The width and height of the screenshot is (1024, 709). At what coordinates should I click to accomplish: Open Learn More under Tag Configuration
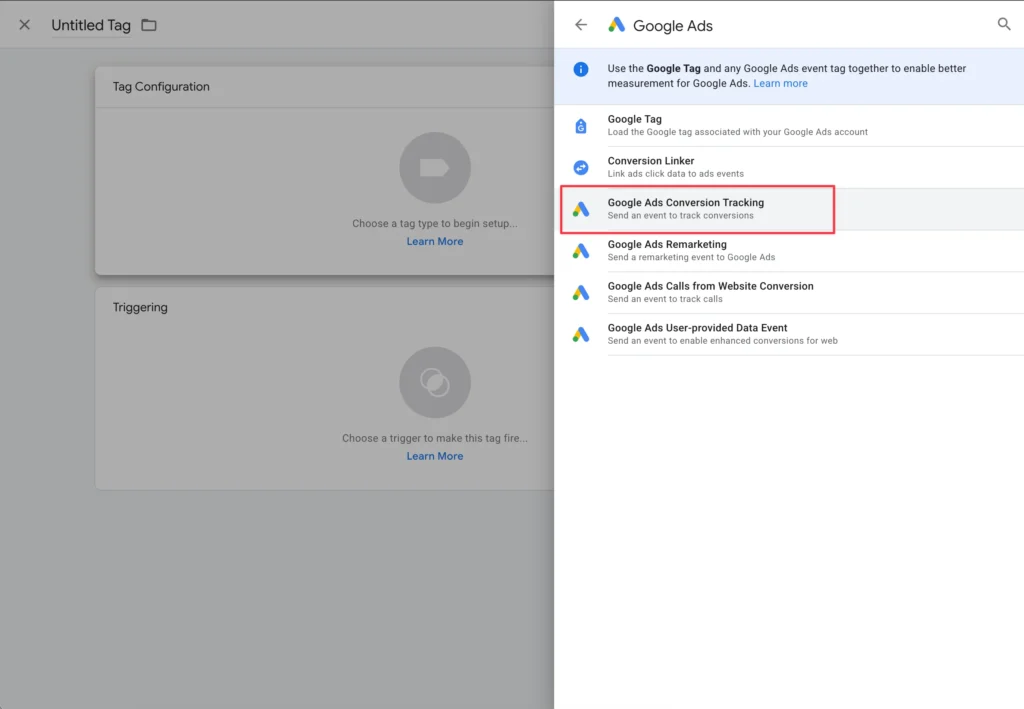click(435, 242)
